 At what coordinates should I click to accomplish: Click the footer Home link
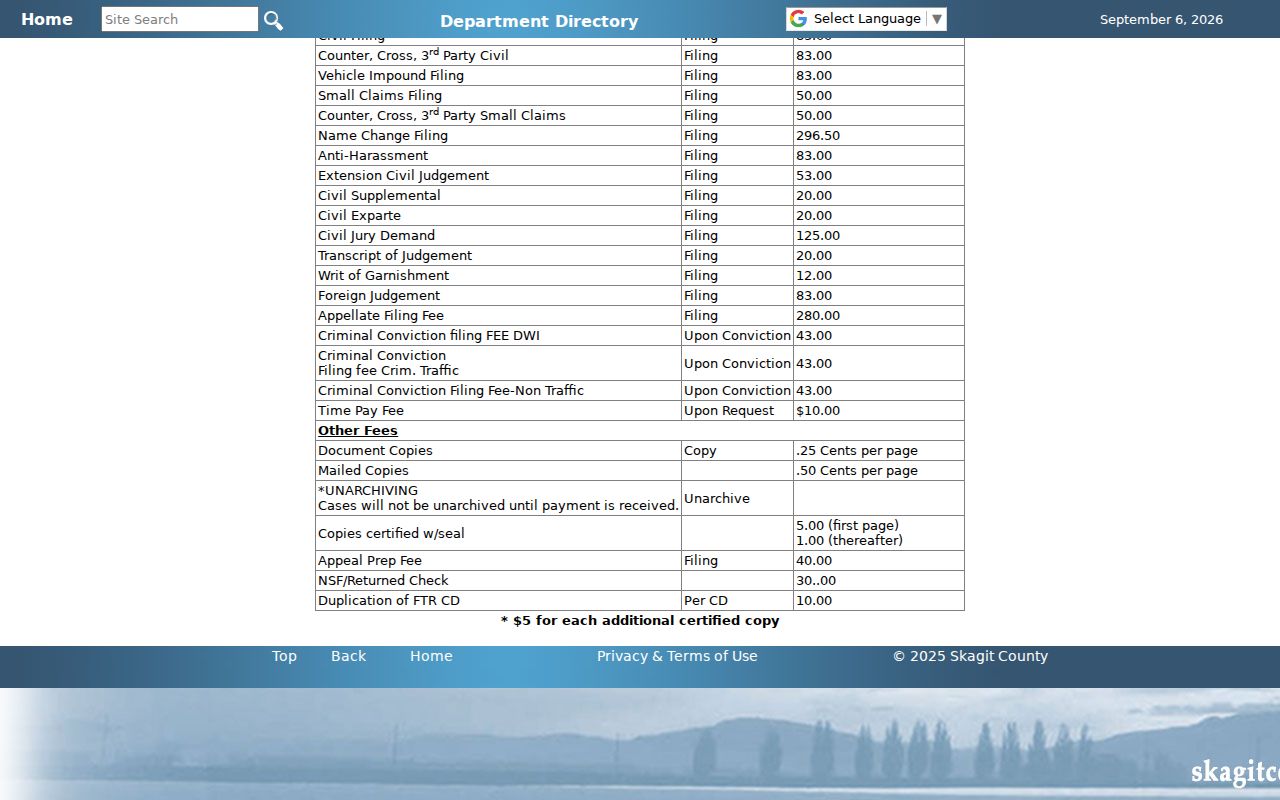pos(431,656)
